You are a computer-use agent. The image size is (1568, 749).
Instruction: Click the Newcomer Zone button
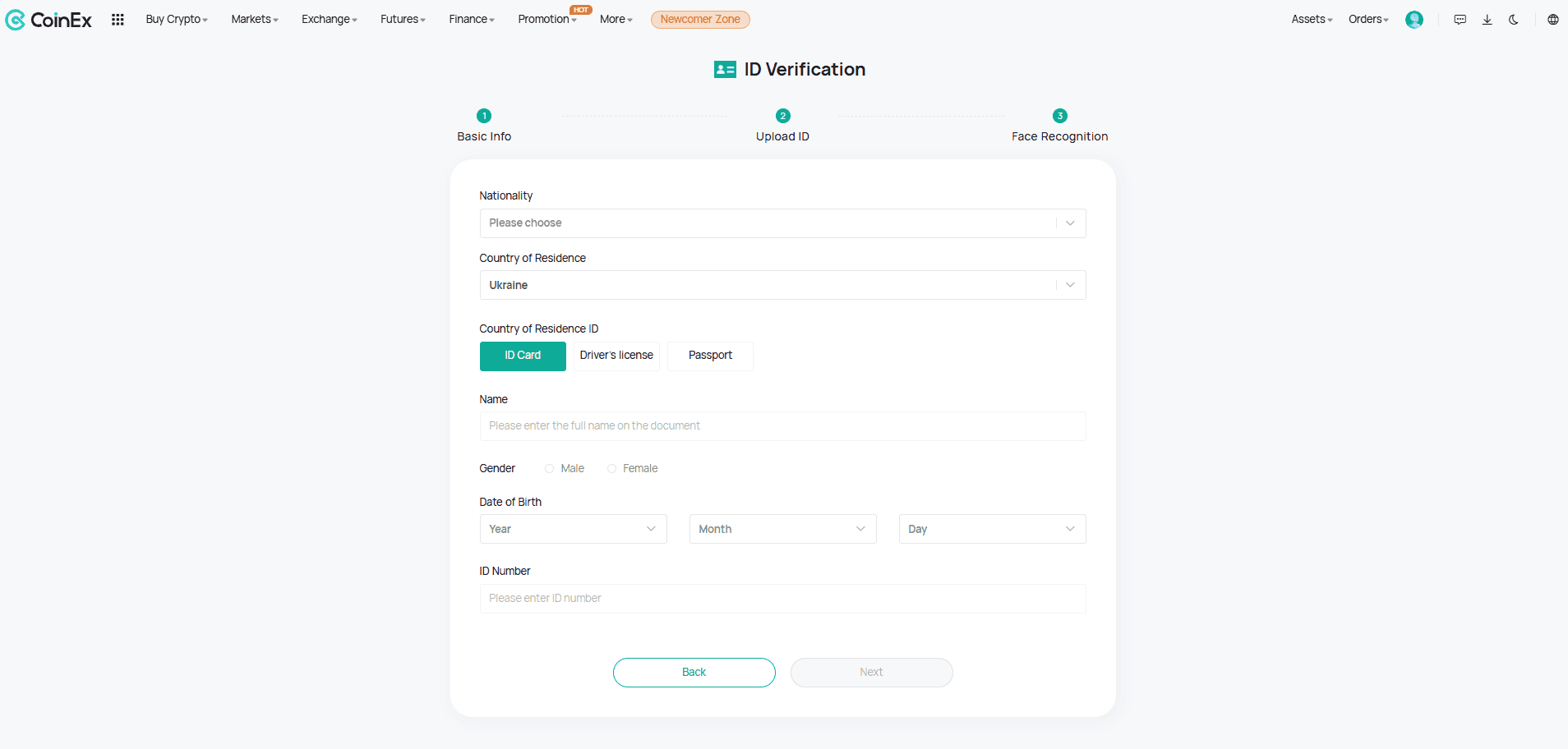click(x=700, y=20)
